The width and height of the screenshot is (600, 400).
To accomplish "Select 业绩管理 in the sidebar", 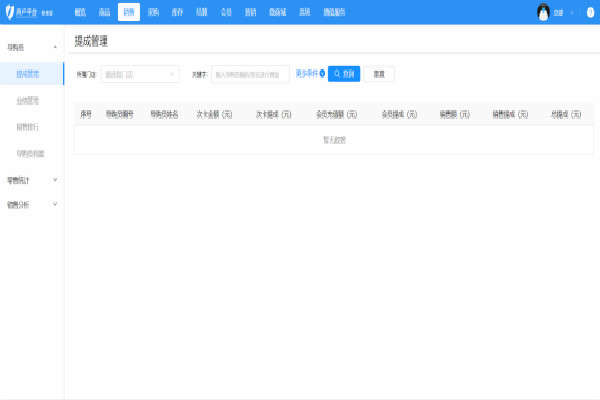I will 28,100.
